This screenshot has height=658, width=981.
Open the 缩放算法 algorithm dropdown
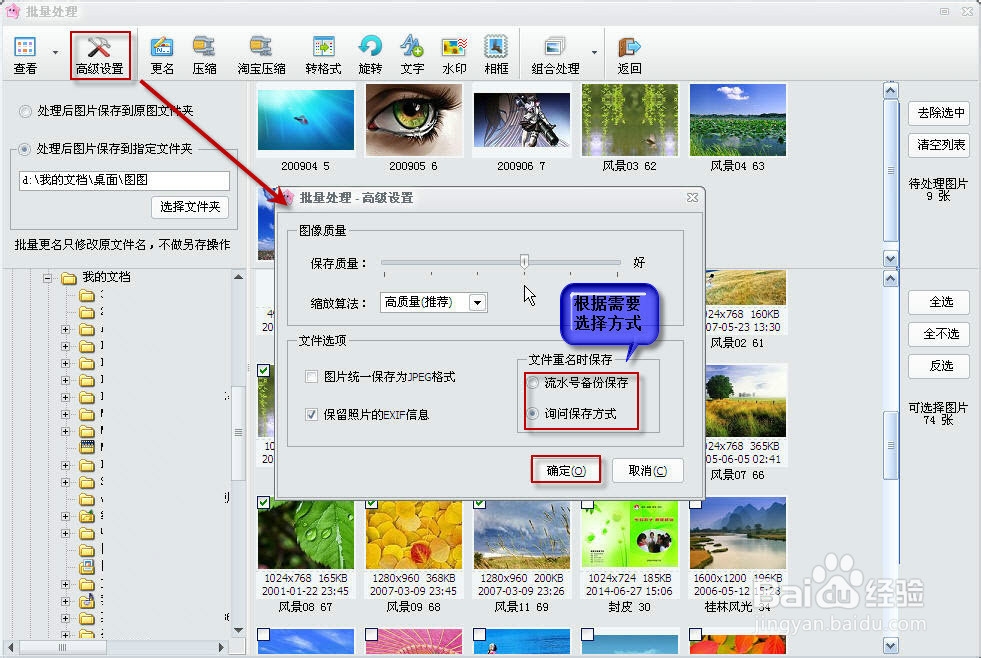tap(476, 302)
